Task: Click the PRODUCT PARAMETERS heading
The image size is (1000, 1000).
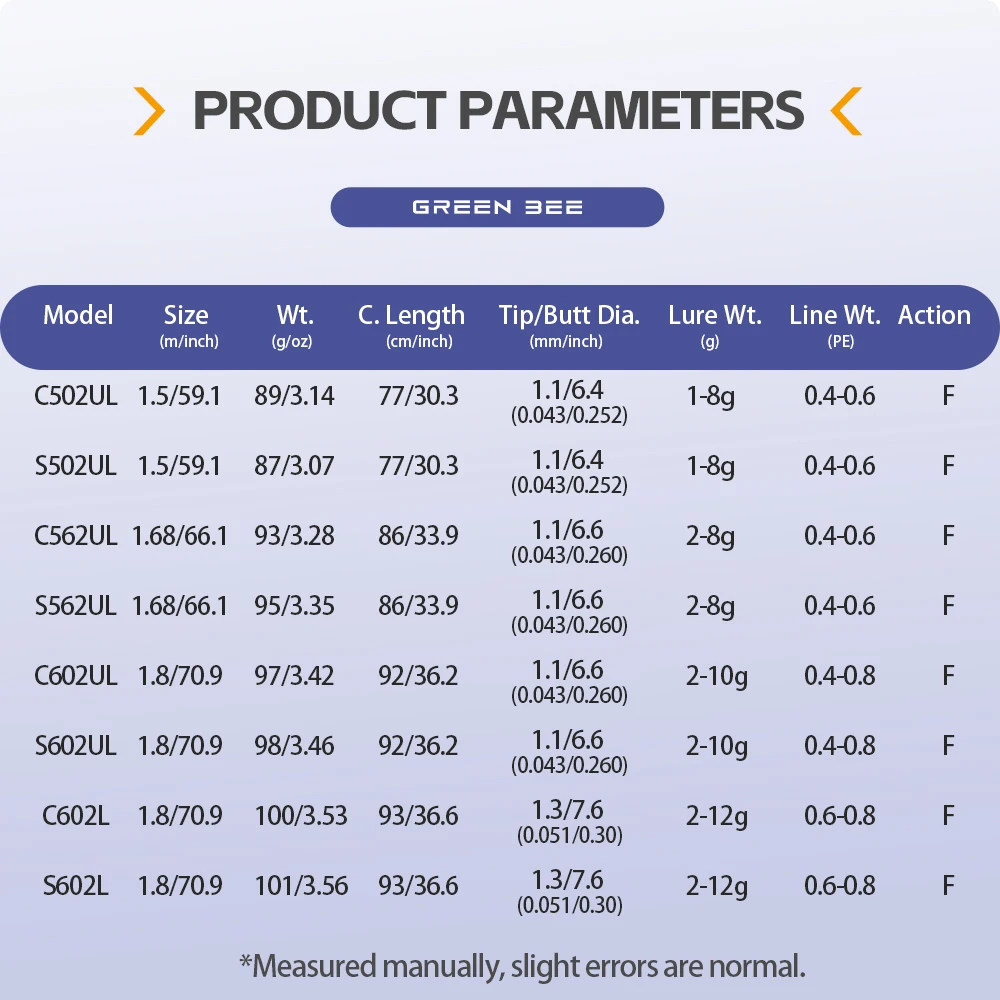Action: pyautogui.click(x=498, y=110)
